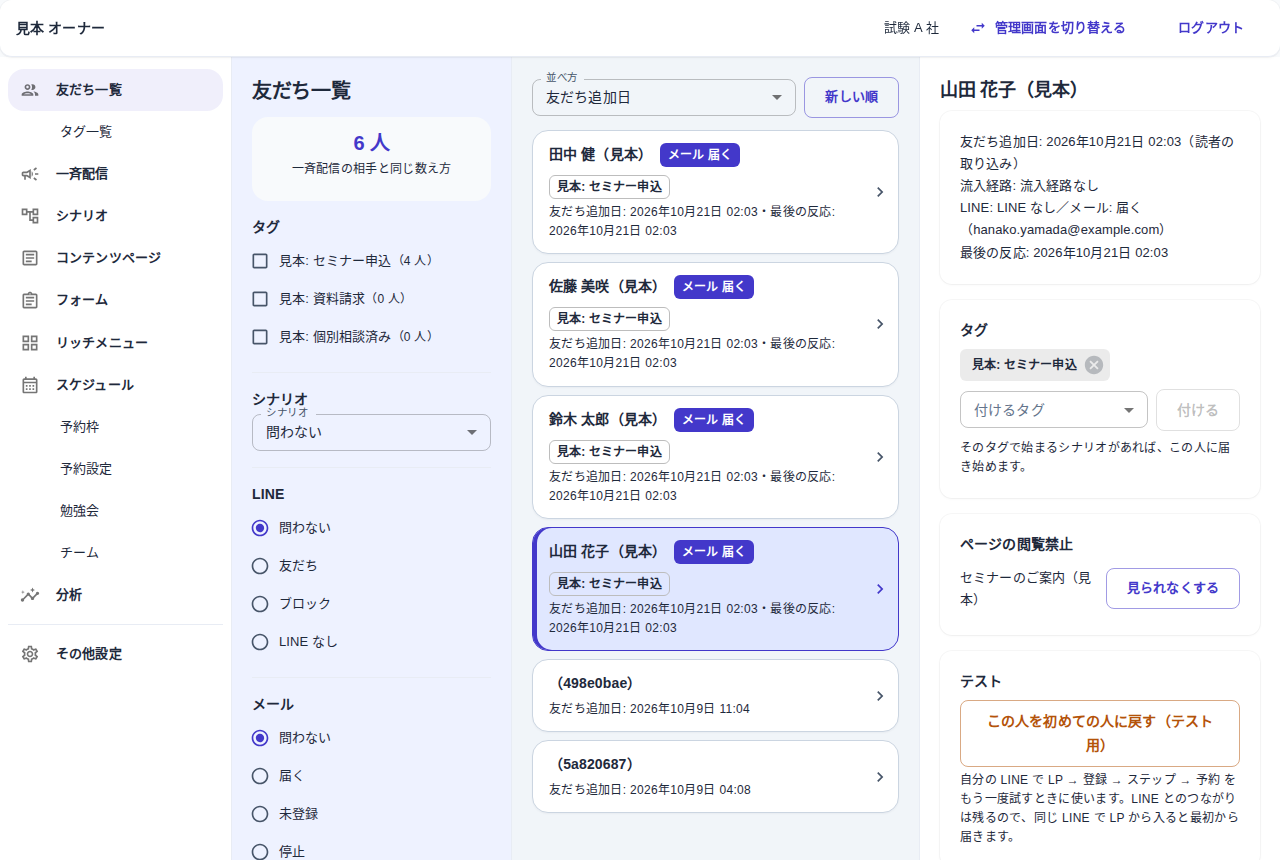The image size is (1280, 860).
Task: Open 鈴木 太郎 row via its chevron
Action: [880, 457]
